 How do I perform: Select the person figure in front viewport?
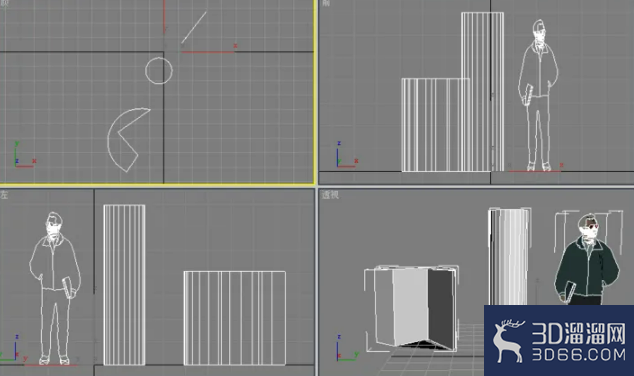[x=539, y=95]
